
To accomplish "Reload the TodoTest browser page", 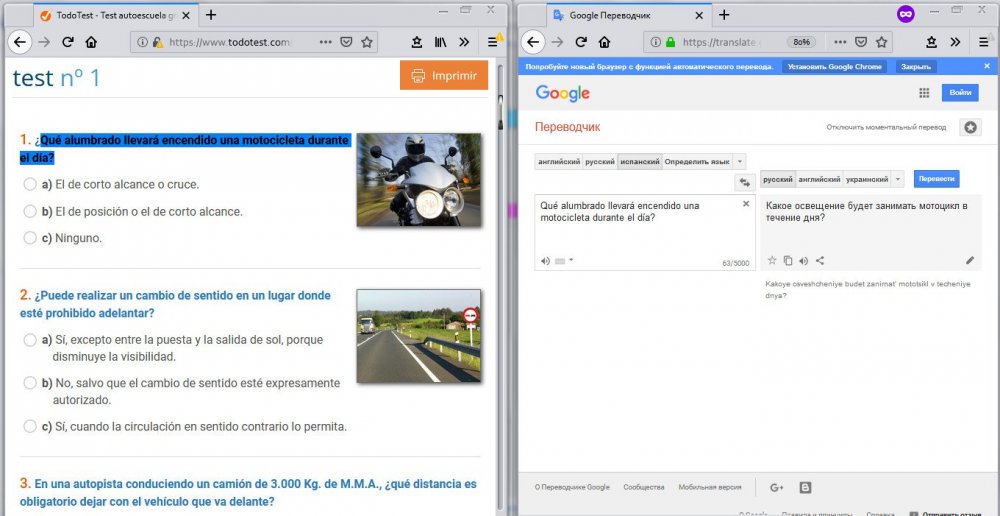I will pyautogui.click(x=68, y=43).
